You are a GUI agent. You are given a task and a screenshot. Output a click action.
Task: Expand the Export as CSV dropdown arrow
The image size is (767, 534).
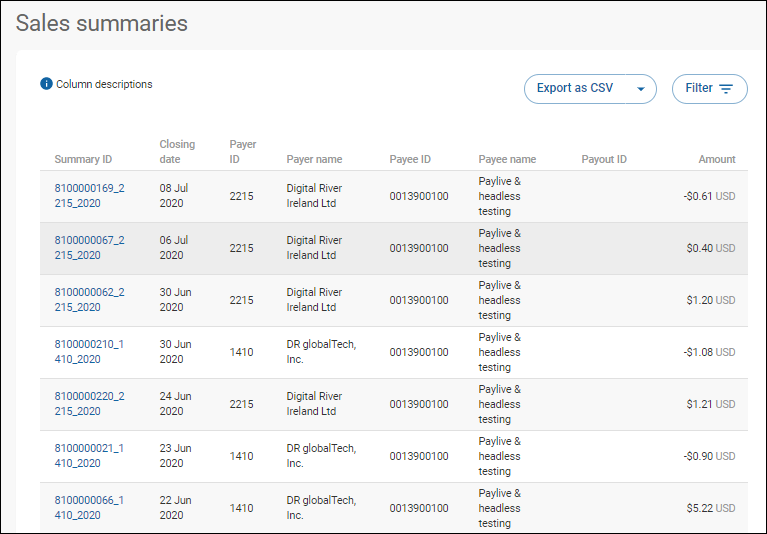(x=641, y=89)
